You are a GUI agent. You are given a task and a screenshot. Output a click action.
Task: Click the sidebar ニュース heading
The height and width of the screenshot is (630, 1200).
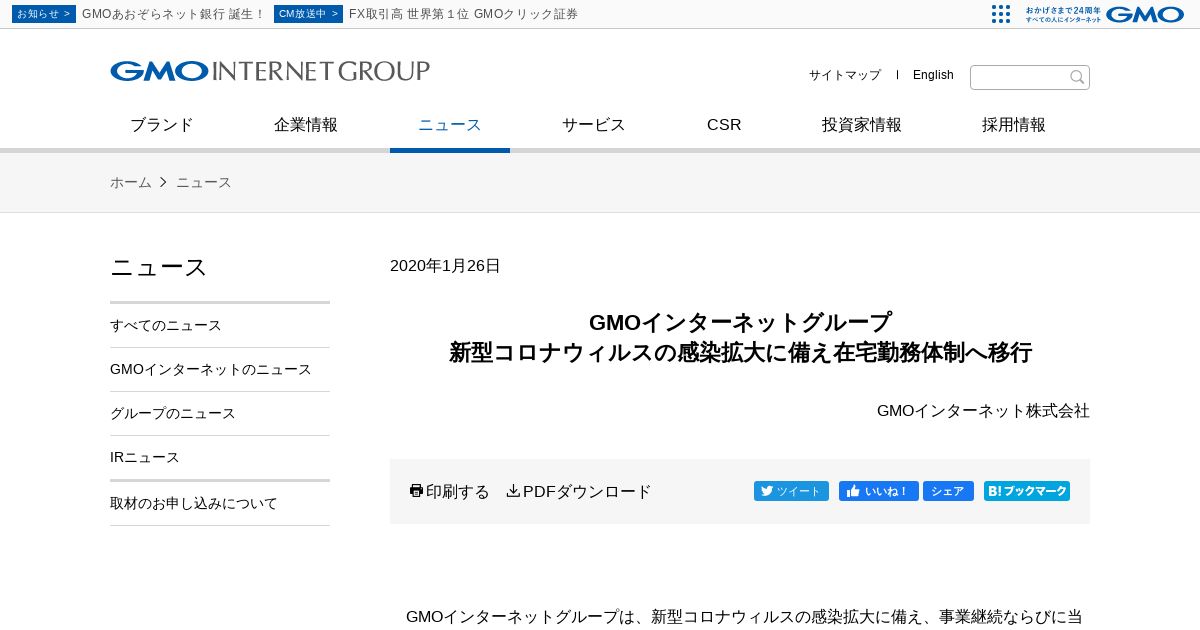point(158,267)
